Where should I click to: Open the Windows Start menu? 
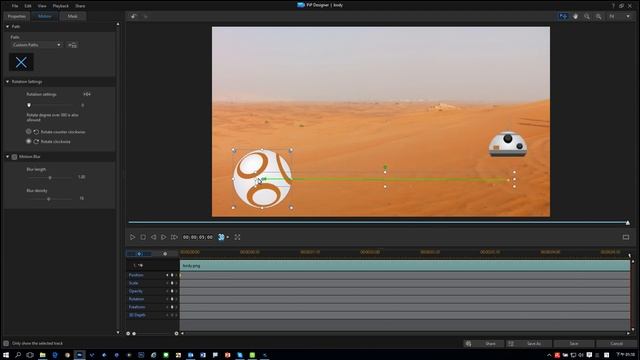[6, 355]
